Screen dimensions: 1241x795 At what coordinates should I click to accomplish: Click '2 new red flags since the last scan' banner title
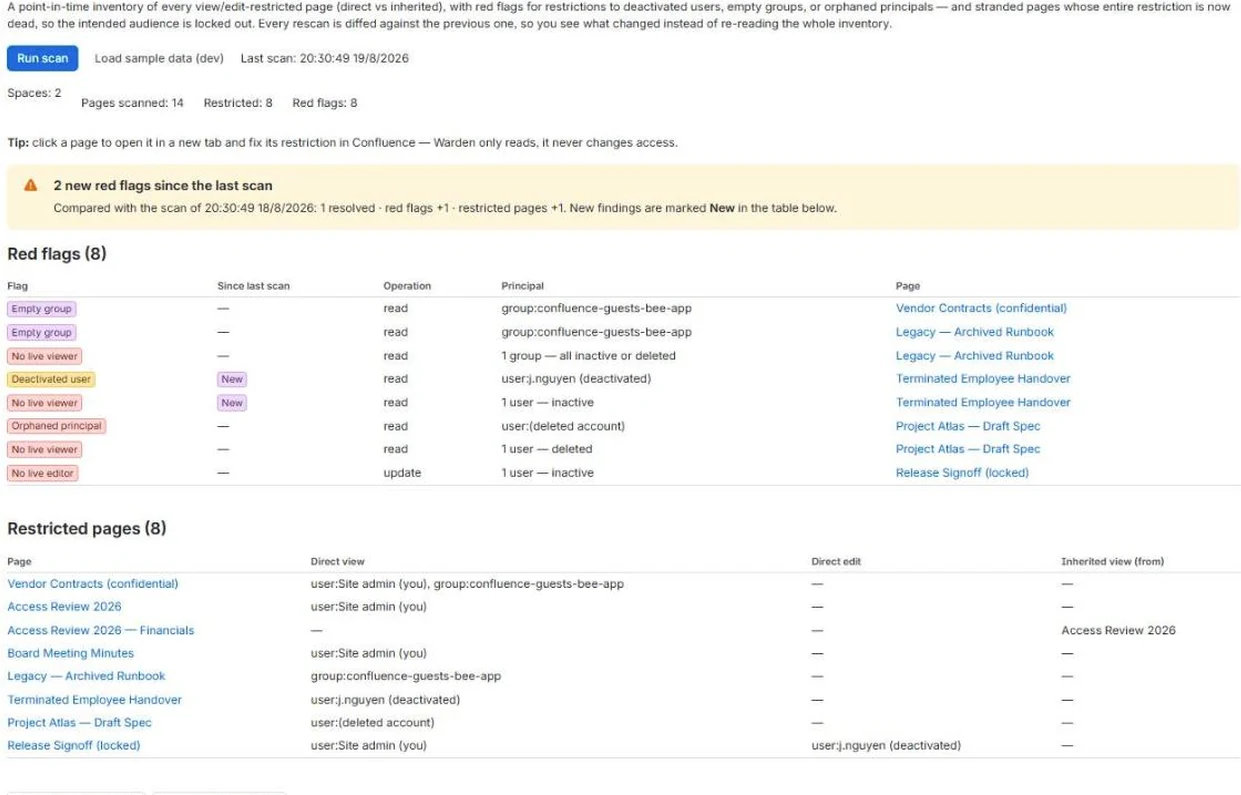click(x=163, y=186)
